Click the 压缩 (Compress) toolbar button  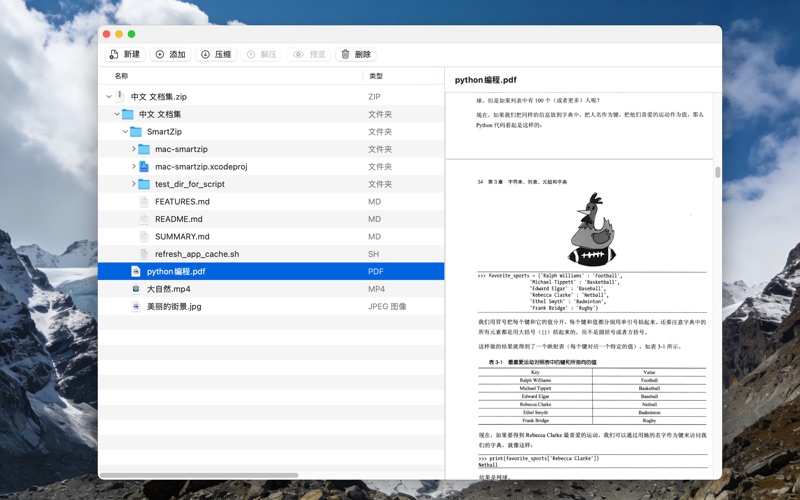tap(215, 54)
